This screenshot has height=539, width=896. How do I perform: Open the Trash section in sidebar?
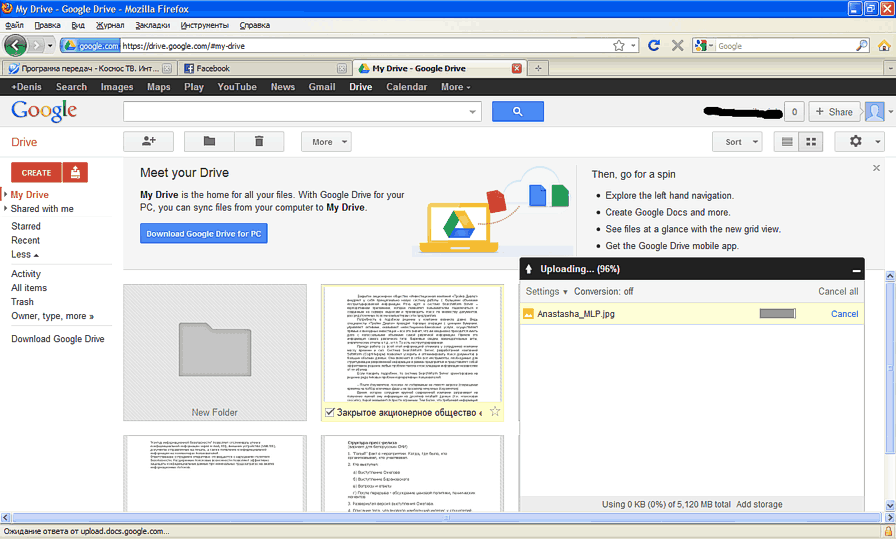[x=22, y=302]
